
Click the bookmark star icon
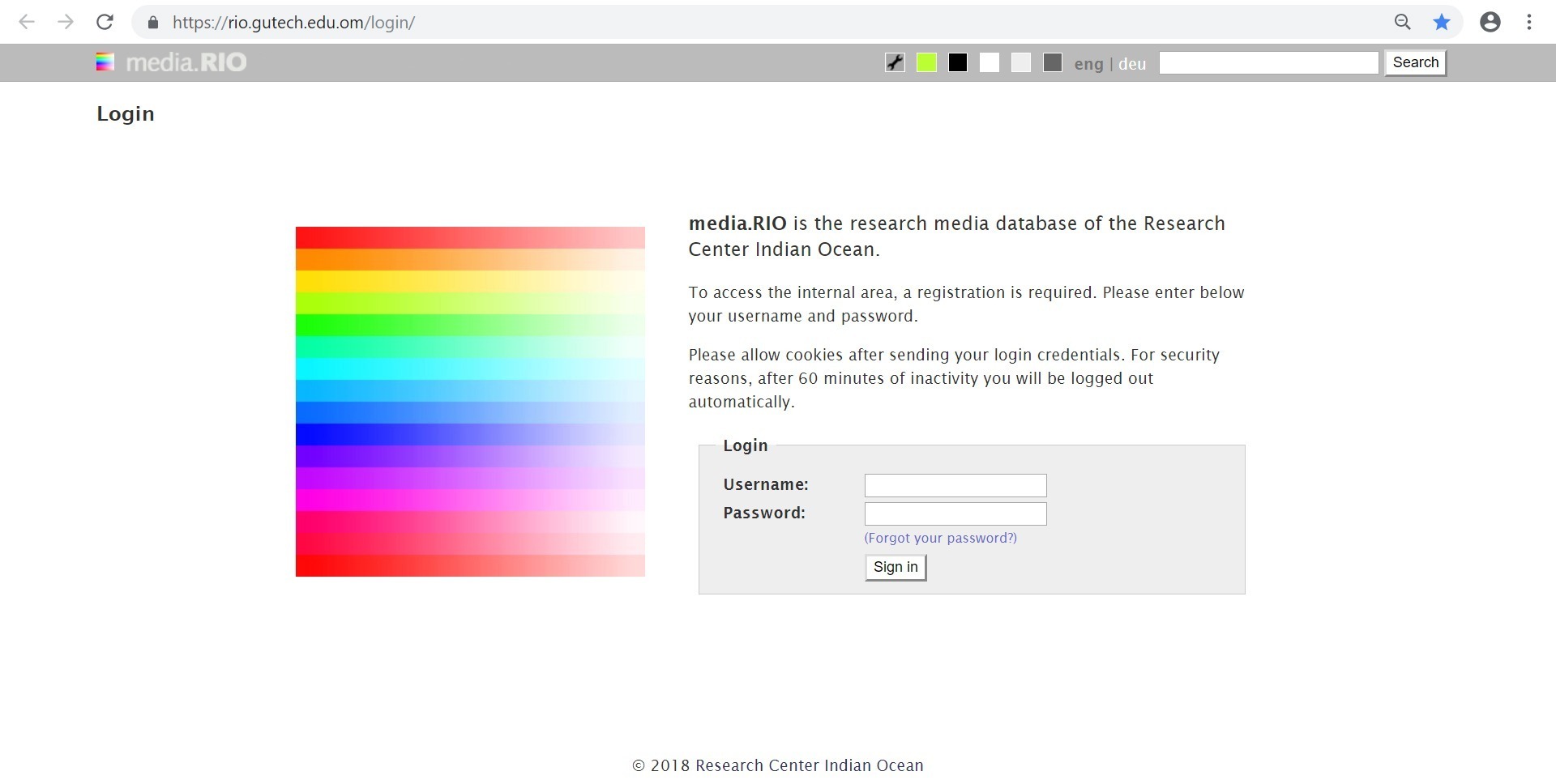coord(1441,22)
